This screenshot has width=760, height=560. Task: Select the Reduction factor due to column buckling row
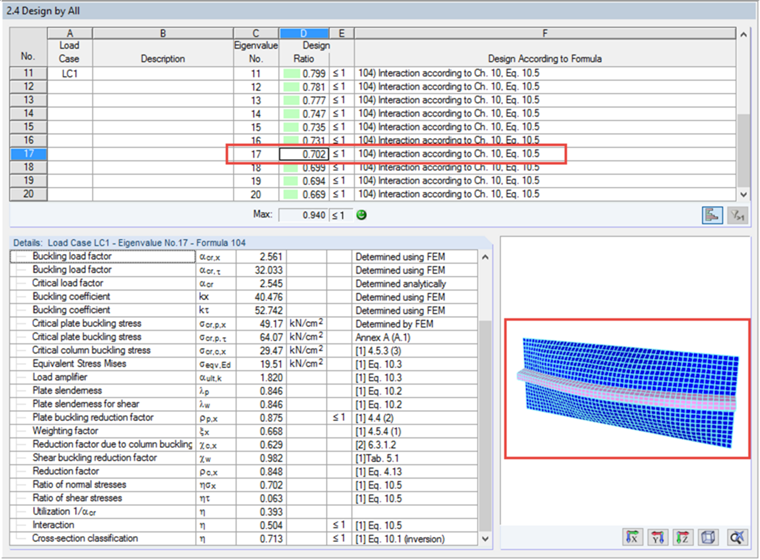pos(244,444)
